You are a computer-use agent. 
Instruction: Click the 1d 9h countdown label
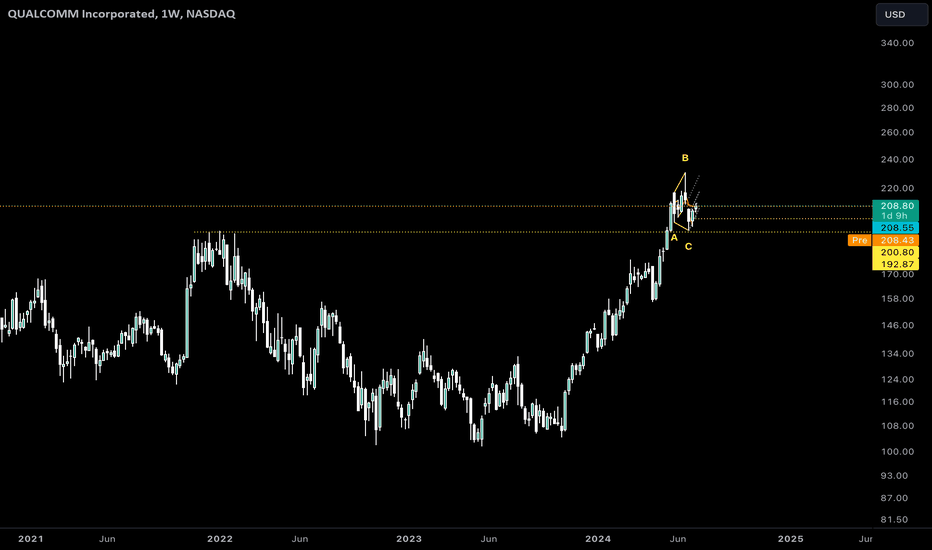tap(896, 216)
